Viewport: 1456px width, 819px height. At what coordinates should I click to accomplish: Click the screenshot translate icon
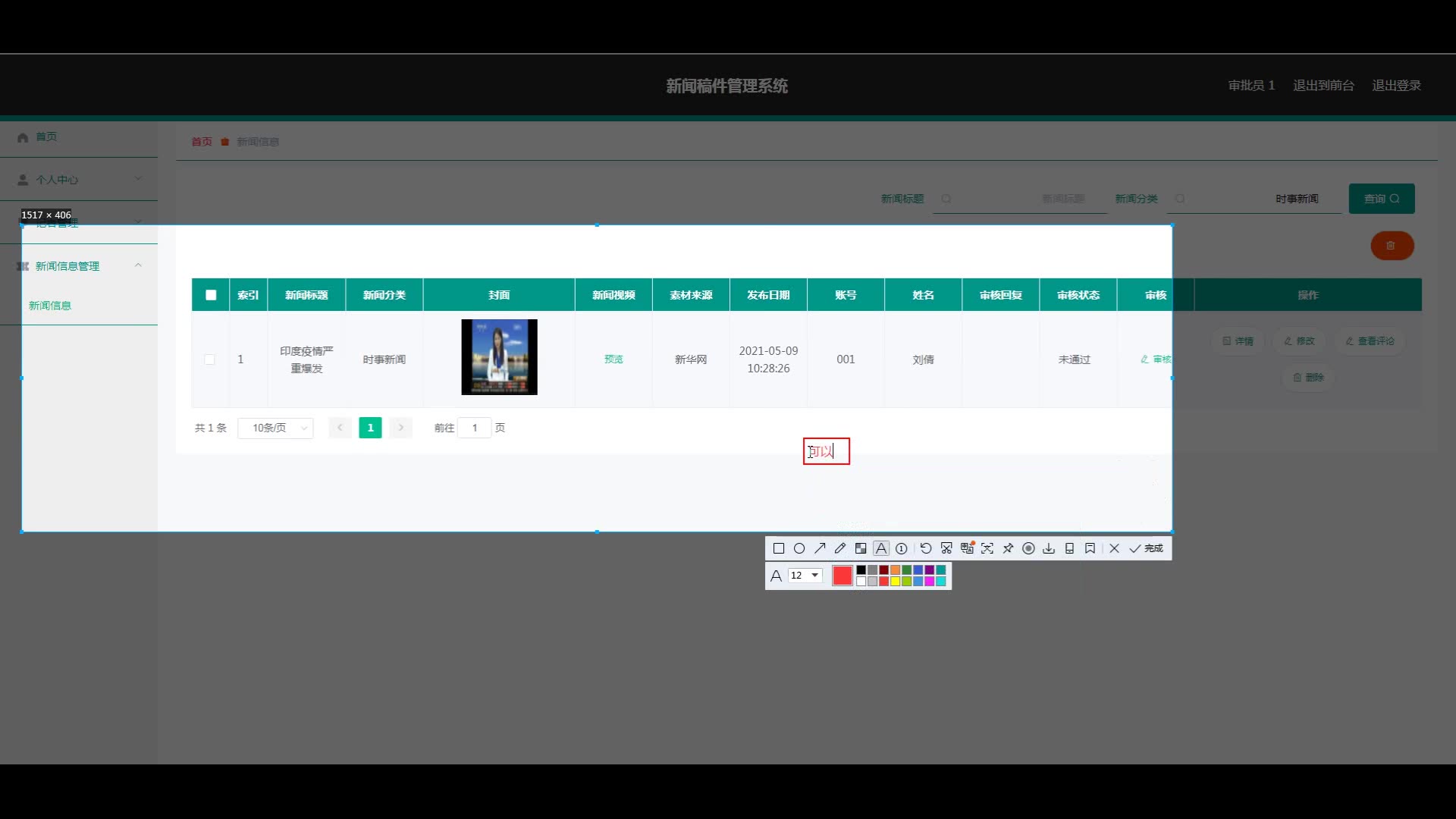point(967,548)
